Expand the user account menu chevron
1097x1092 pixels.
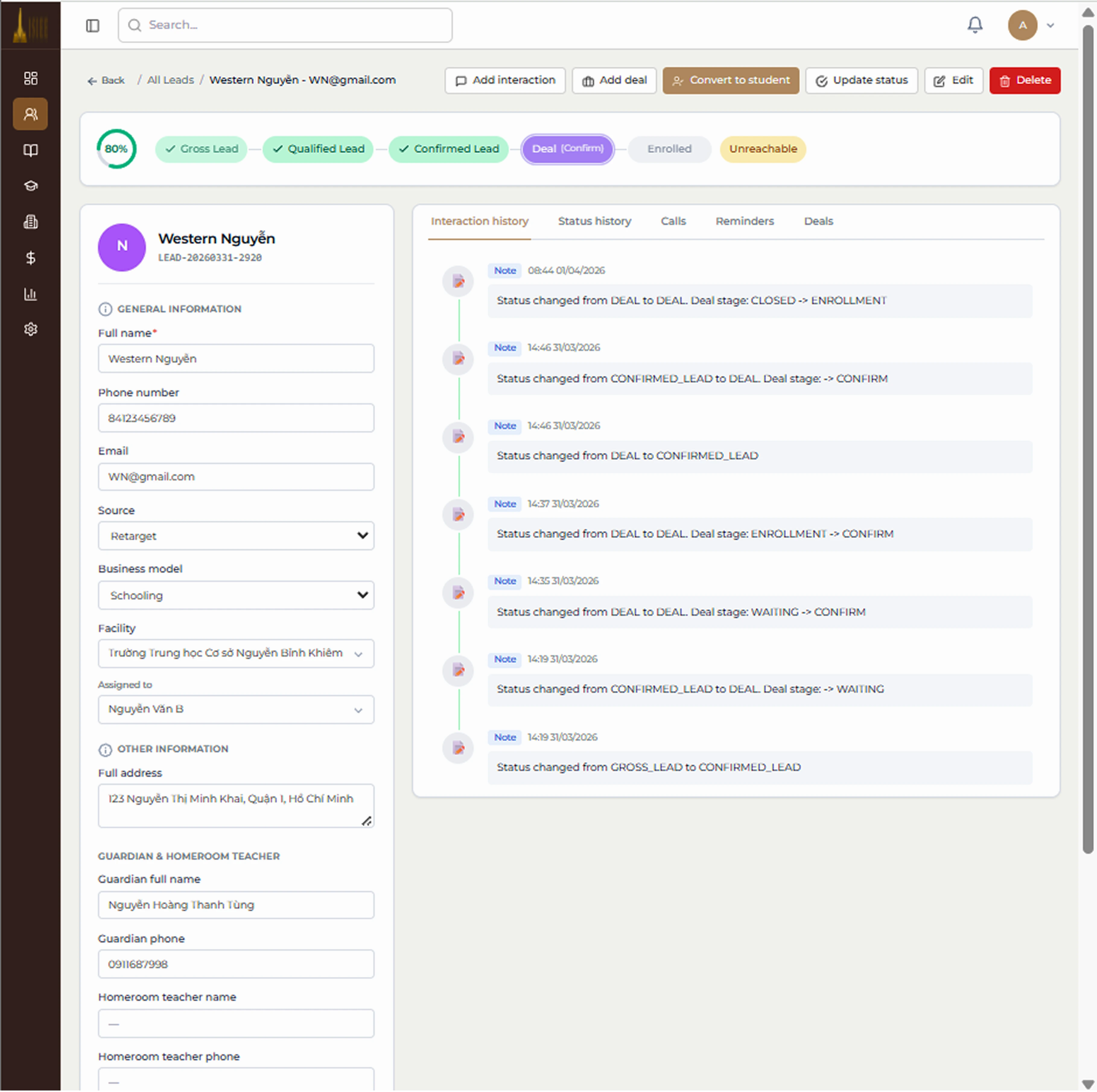click(1051, 26)
